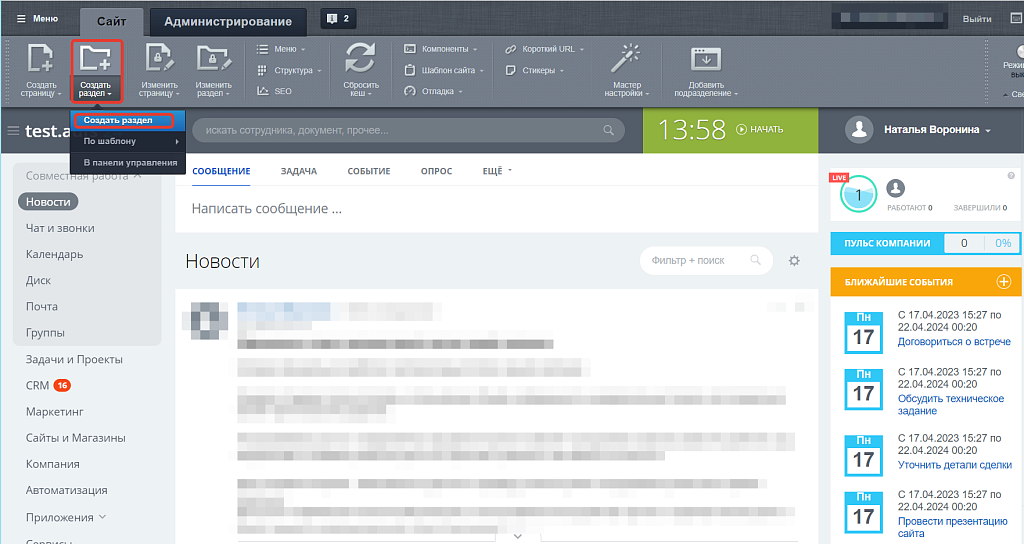Open Задачи и Проекты in sidebar
The width and height of the screenshot is (1024, 544).
74,359
